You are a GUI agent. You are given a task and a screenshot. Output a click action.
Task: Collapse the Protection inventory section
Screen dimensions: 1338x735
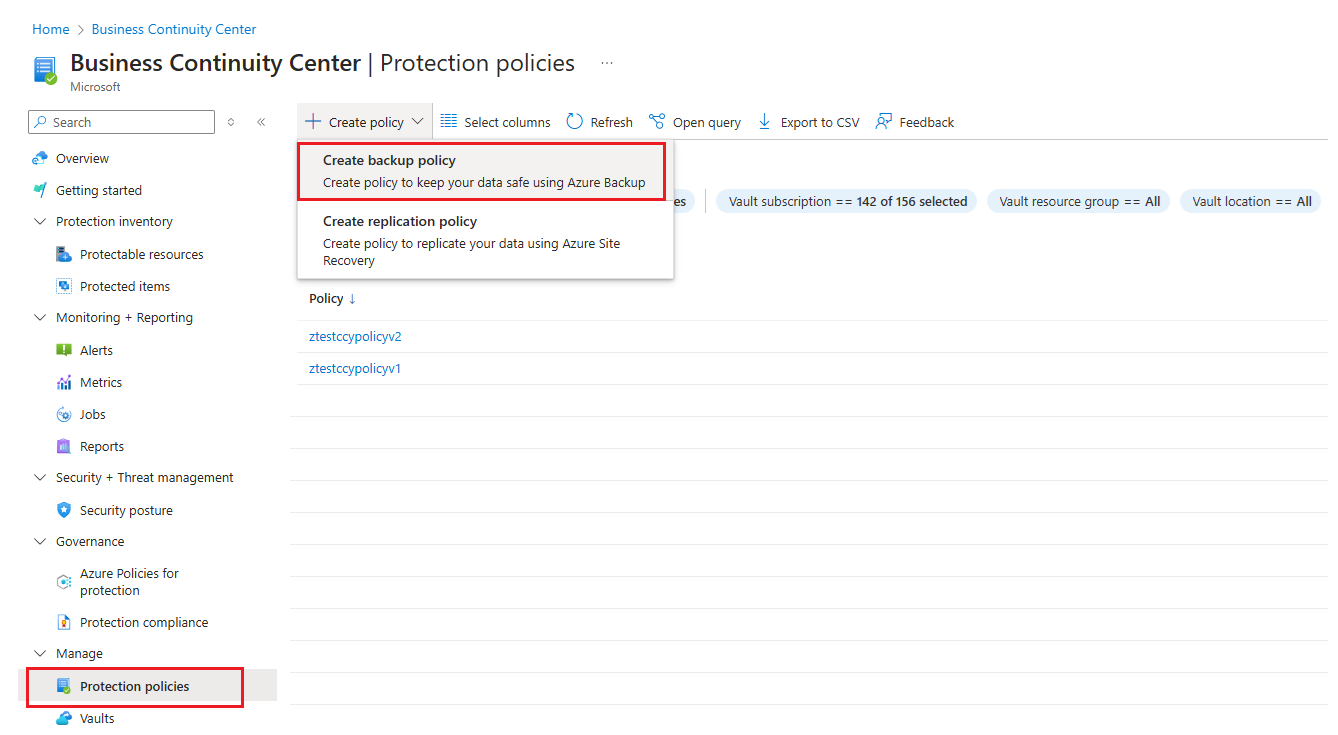40,222
